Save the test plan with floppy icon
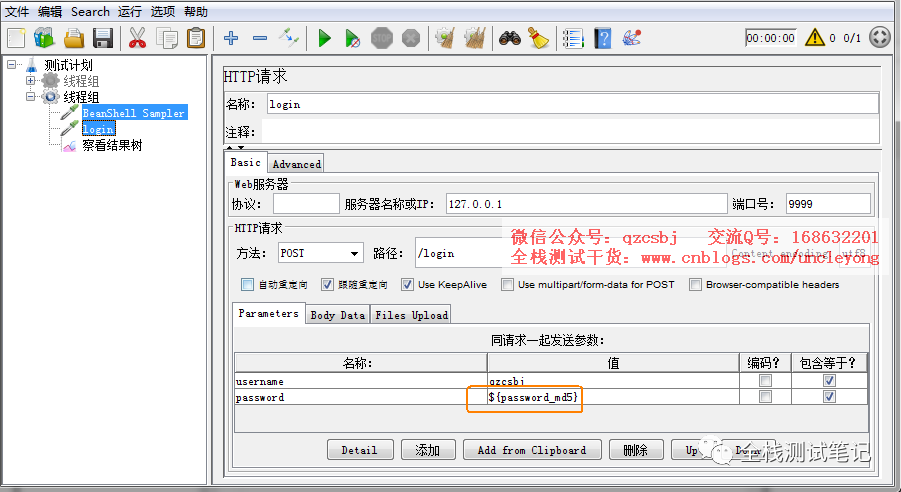The image size is (901, 492). click(x=103, y=39)
